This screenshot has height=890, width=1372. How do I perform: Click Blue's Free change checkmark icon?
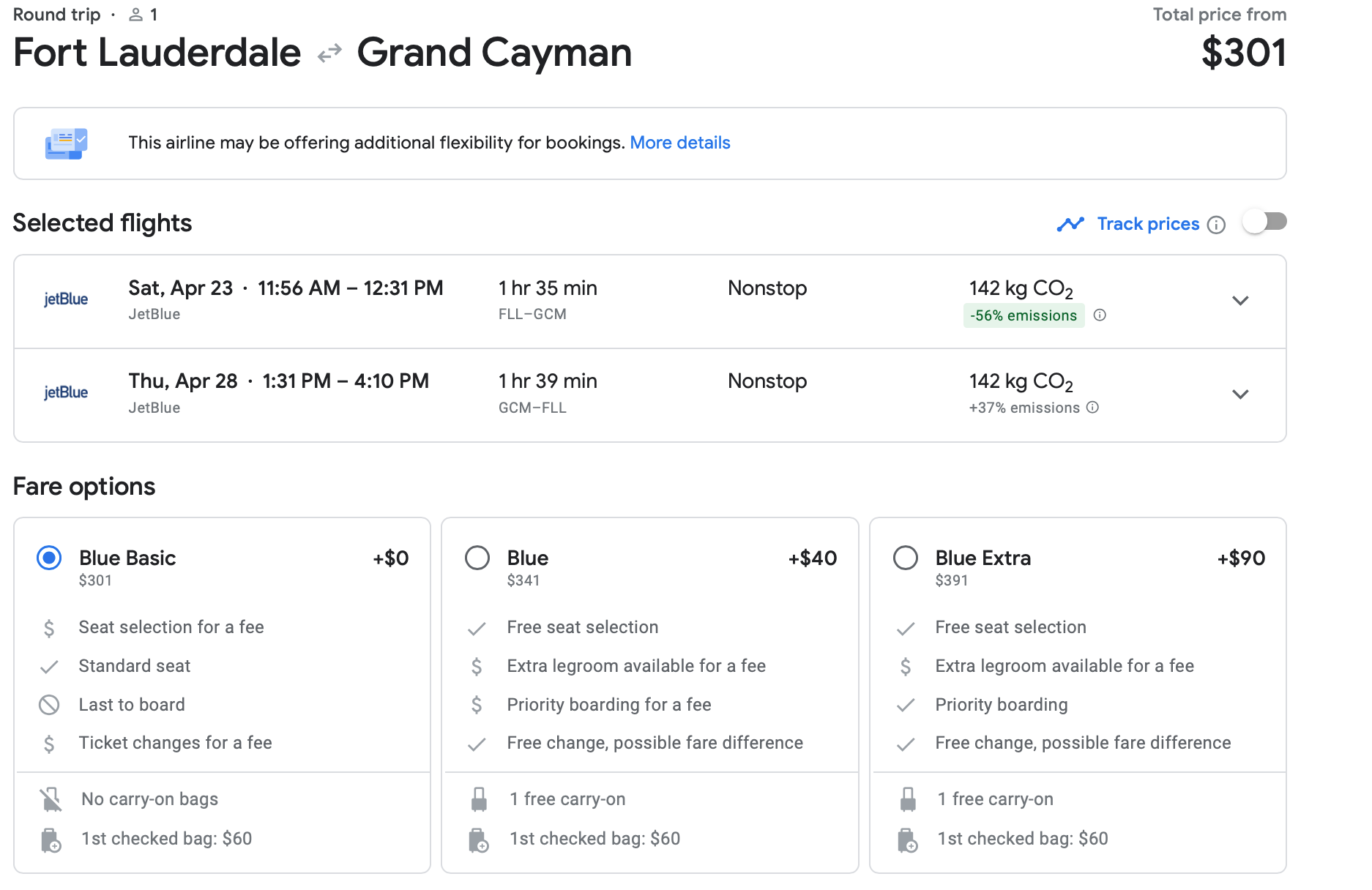click(x=477, y=744)
